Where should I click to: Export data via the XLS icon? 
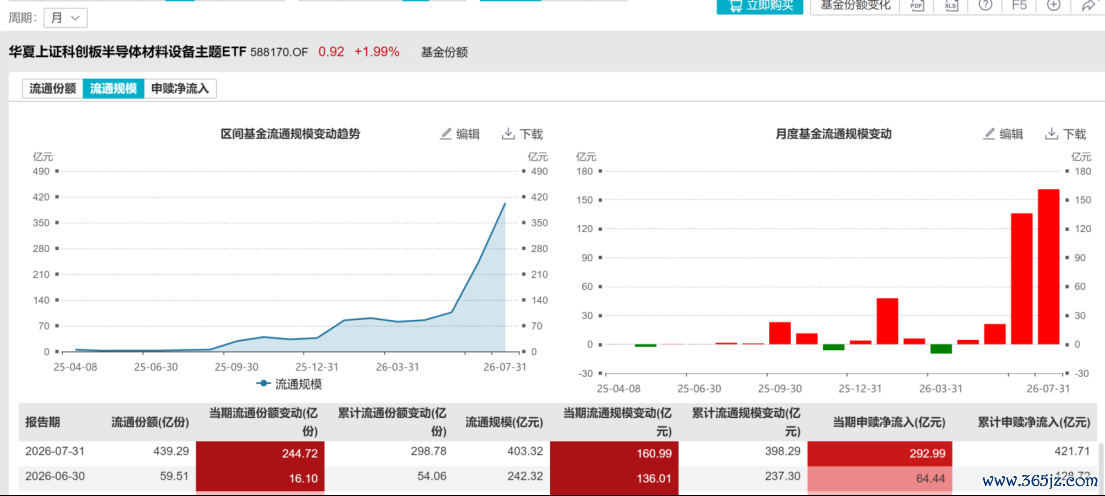pyautogui.click(x=951, y=6)
